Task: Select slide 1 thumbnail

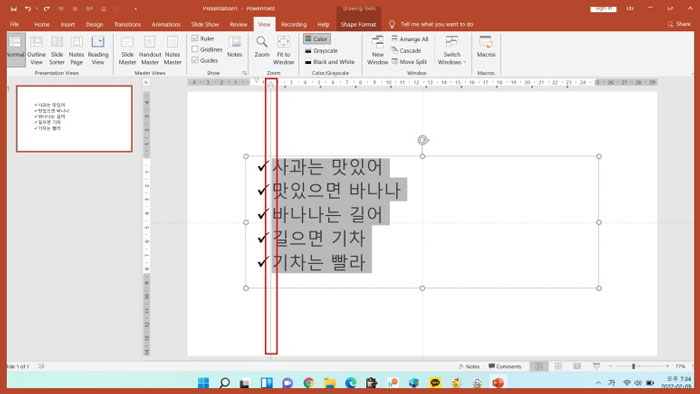Action: 75,119
